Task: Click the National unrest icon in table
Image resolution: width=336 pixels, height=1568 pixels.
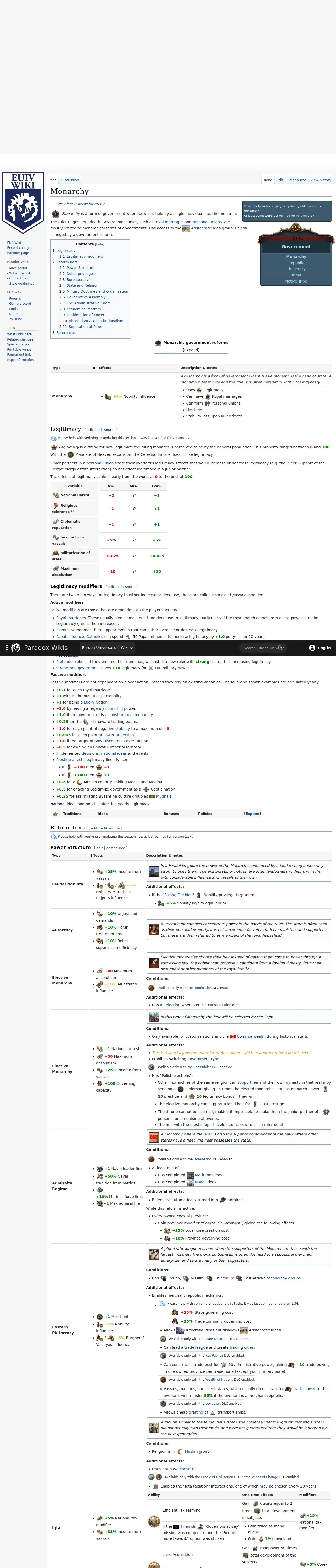Action: tap(55, 495)
